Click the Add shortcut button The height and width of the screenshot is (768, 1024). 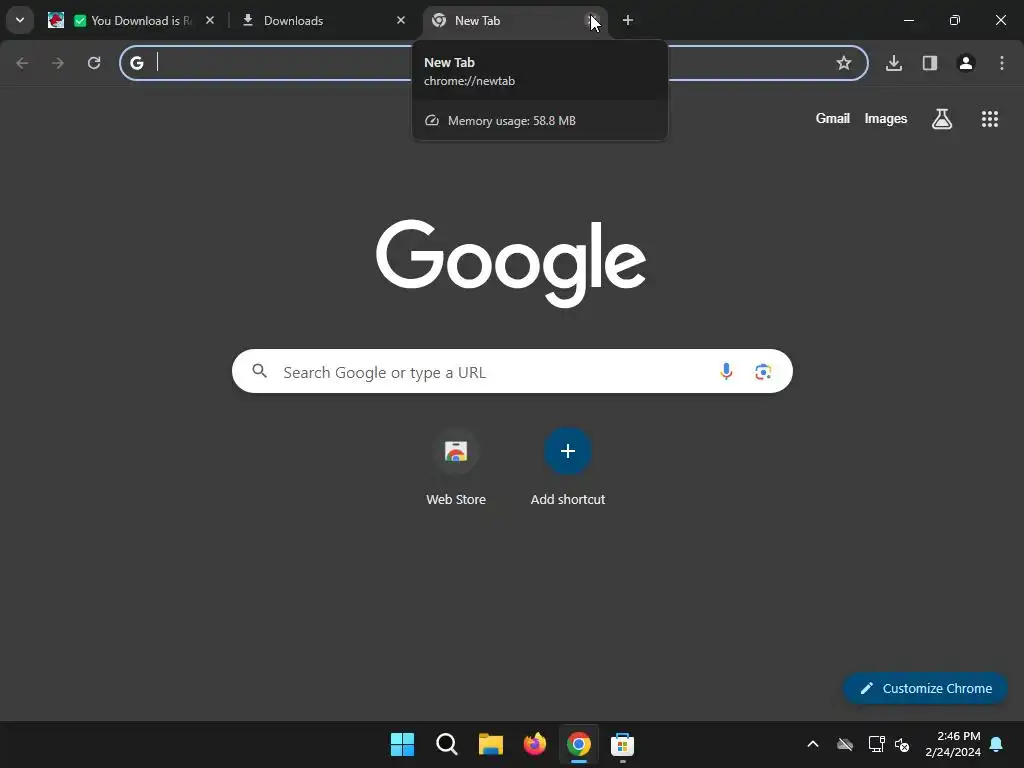pyautogui.click(x=568, y=468)
